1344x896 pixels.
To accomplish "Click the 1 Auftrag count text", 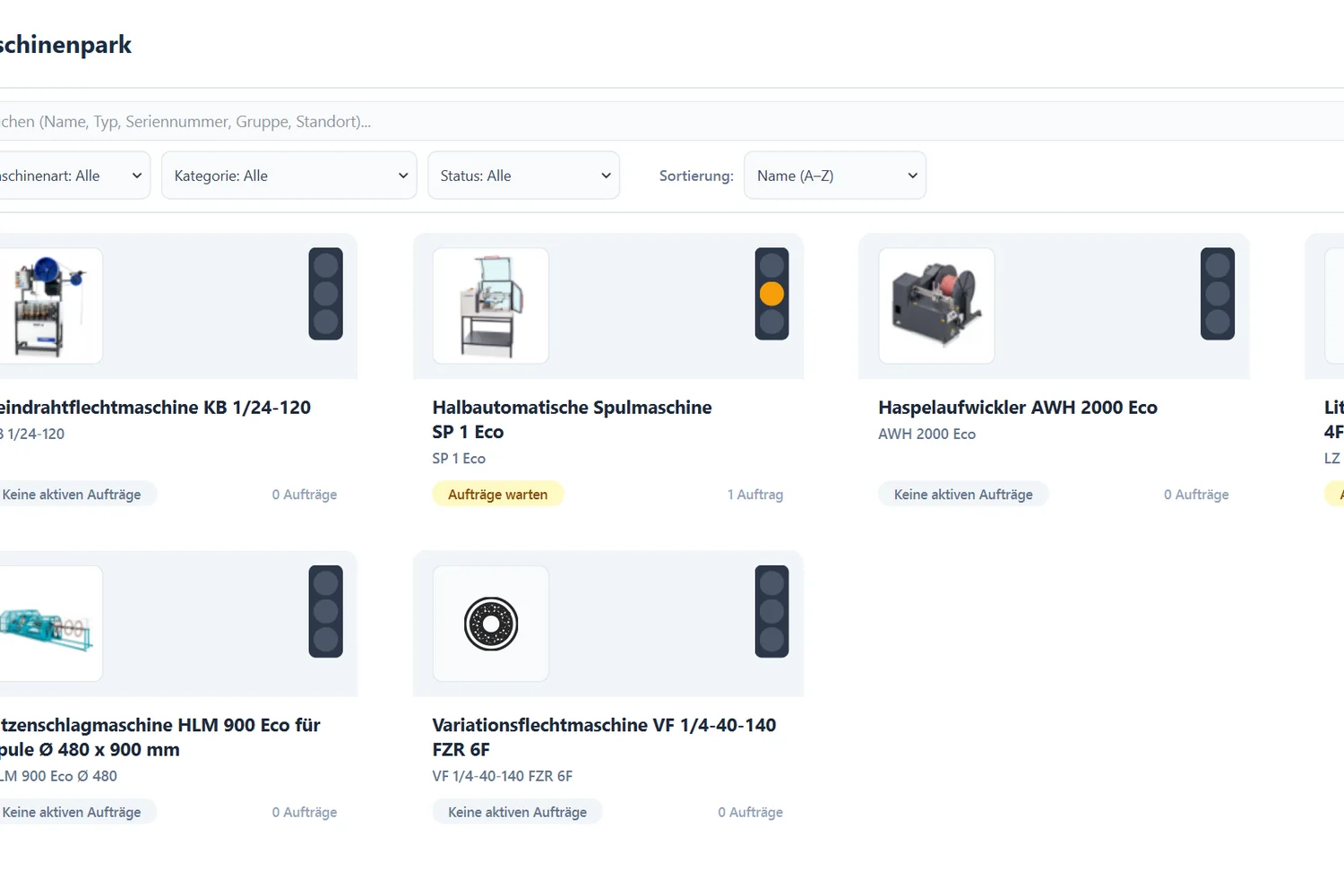I will 755,495.
